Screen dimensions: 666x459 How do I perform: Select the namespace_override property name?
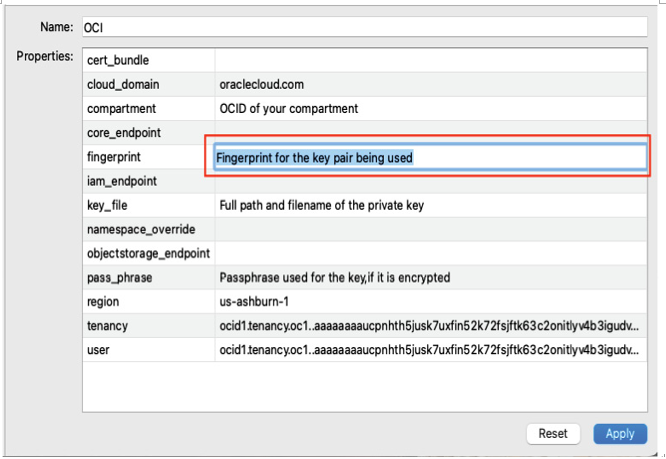click(x=141, y=230)
